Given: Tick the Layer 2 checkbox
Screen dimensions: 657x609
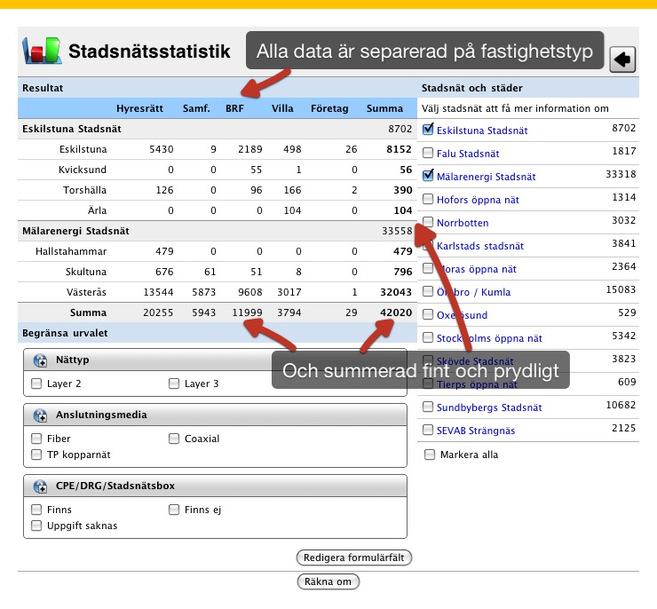Looking at the screenshot, I should click(37, 383).
